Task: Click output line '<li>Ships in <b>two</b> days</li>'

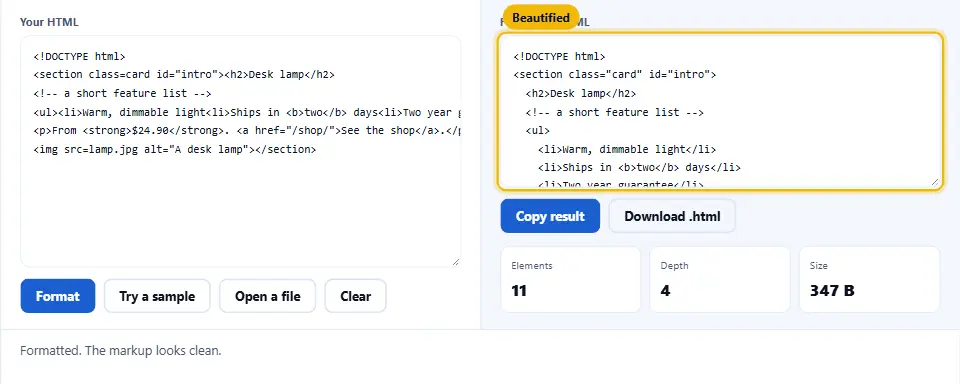Action: coord(639,167)
